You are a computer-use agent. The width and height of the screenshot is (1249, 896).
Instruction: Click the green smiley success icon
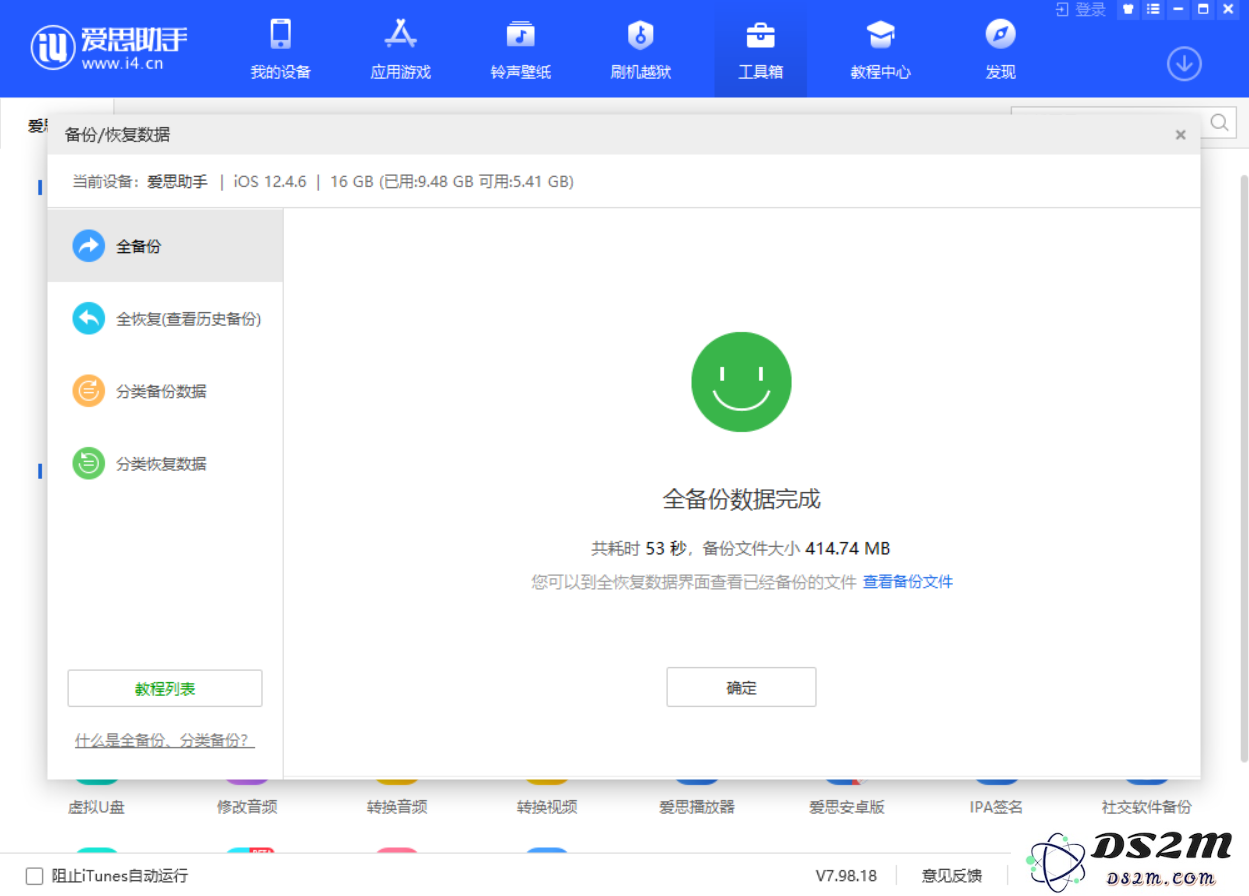point(741,382)
